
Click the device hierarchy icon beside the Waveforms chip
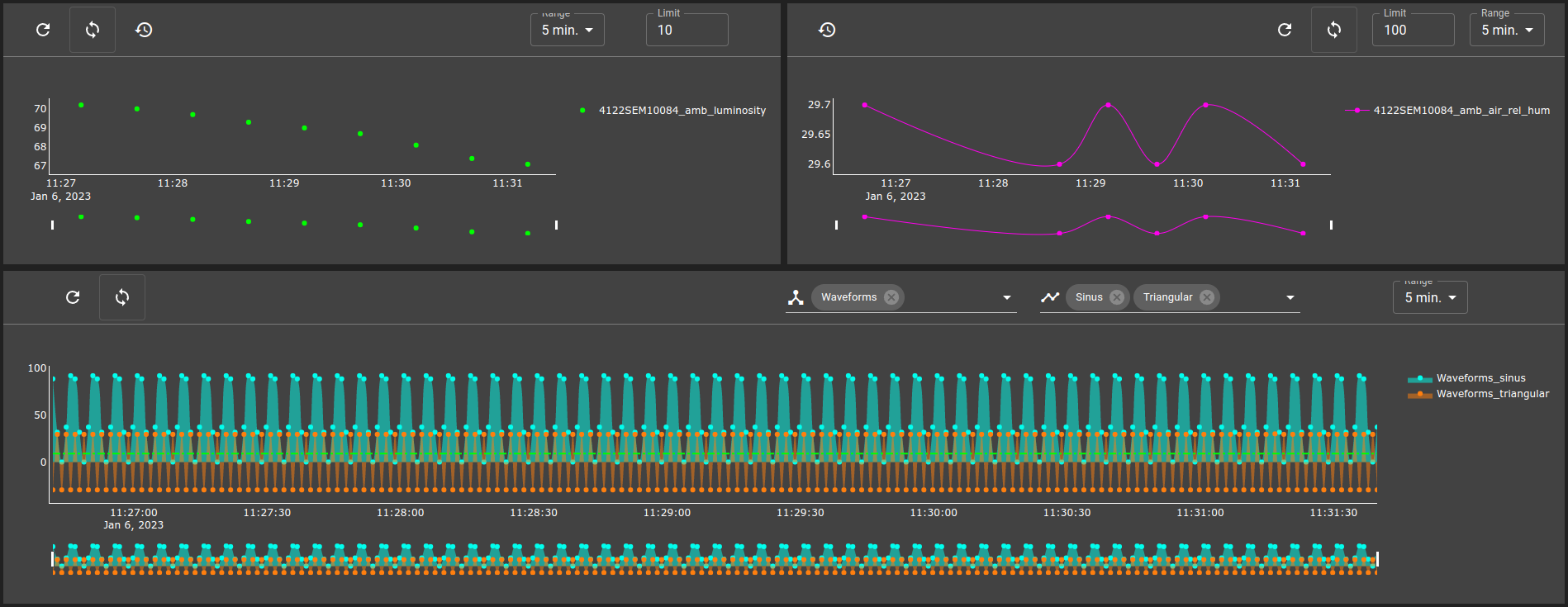tap(796, 297)
